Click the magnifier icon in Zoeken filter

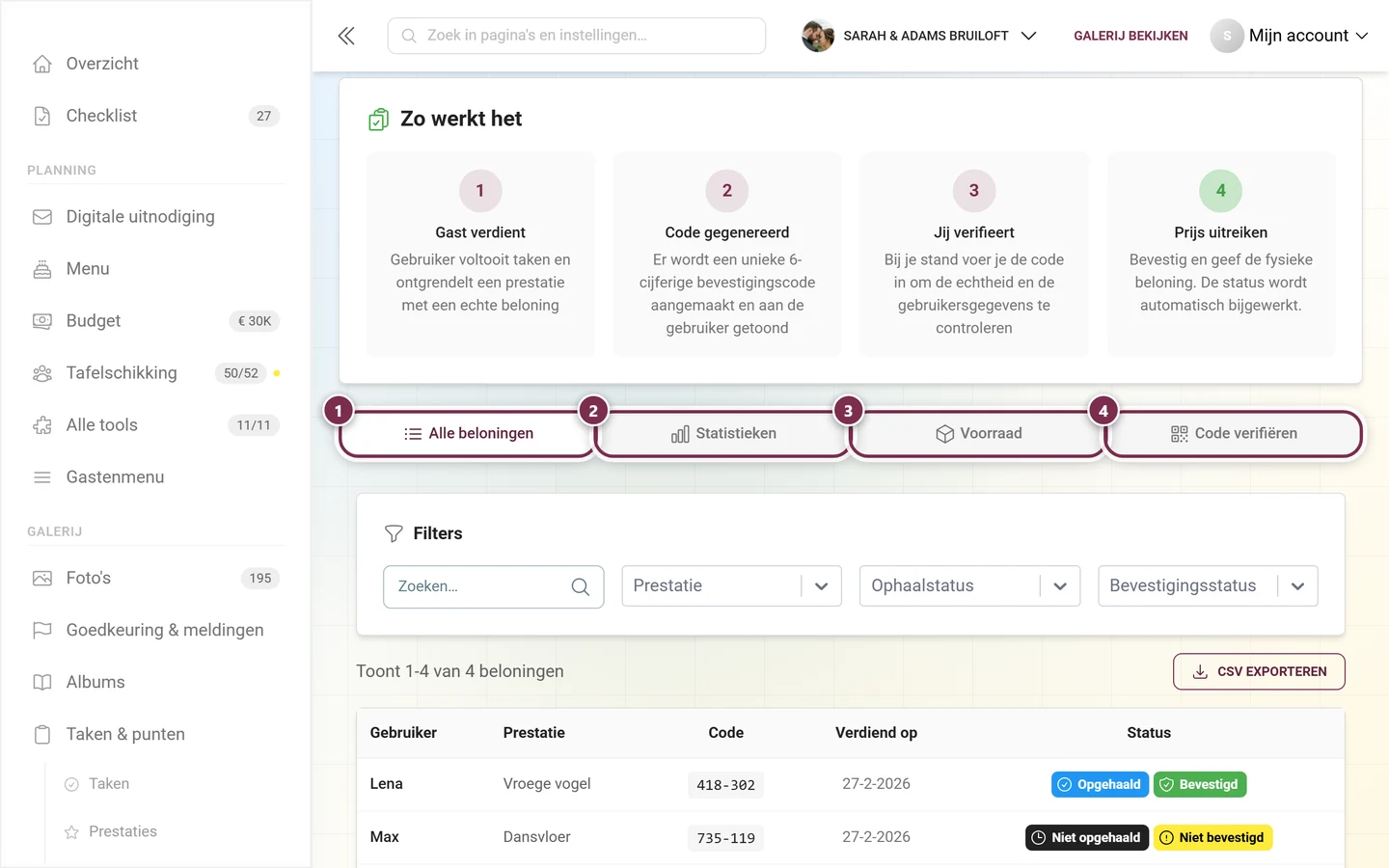(581, 586)
